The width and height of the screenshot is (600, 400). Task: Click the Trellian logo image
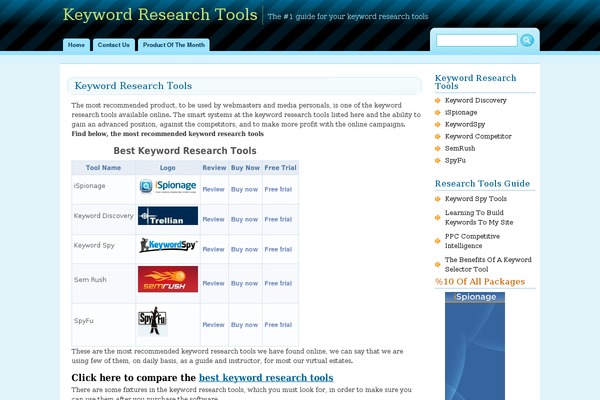click(168, 216)
